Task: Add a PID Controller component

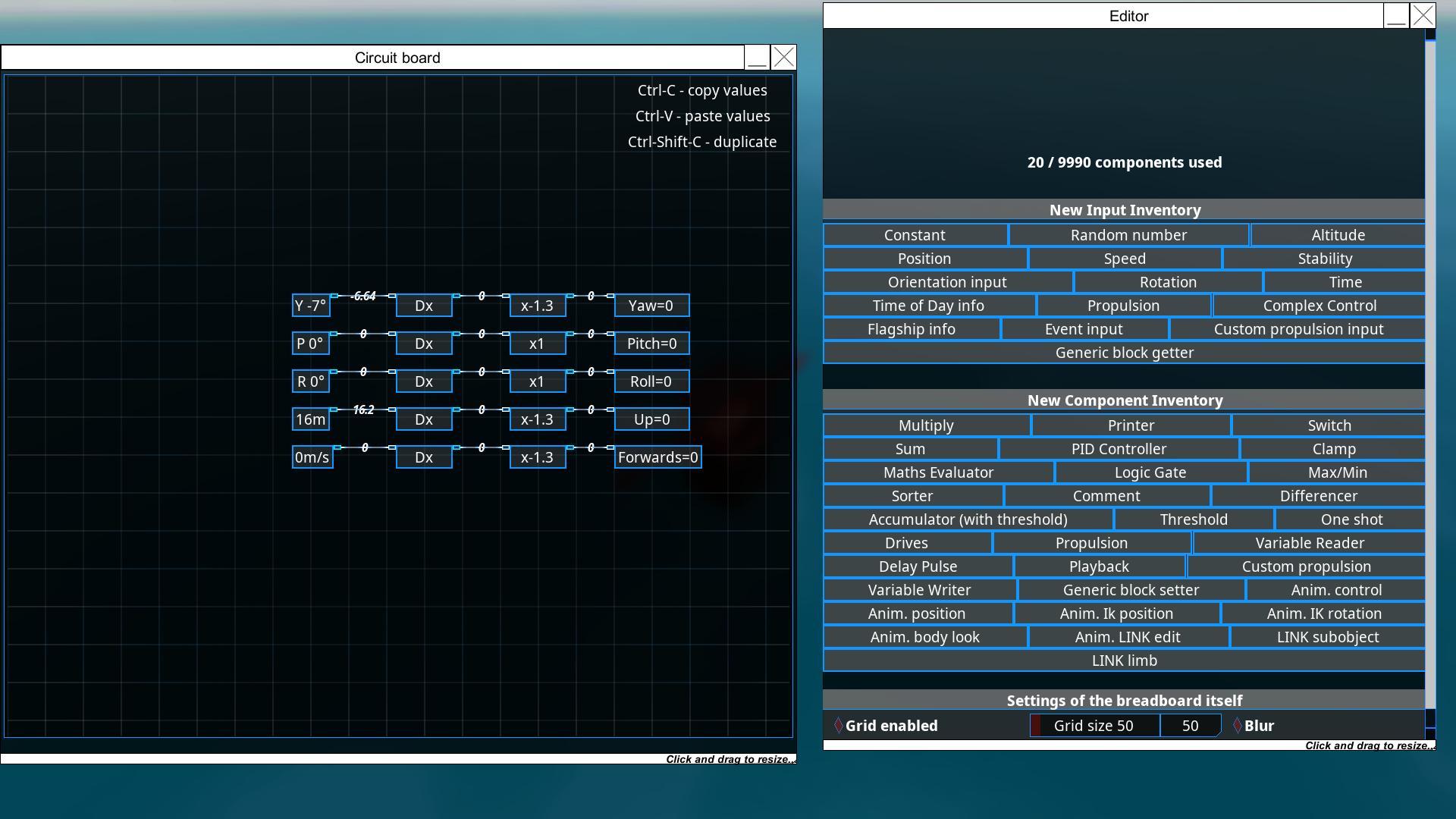Action: 1119,449
